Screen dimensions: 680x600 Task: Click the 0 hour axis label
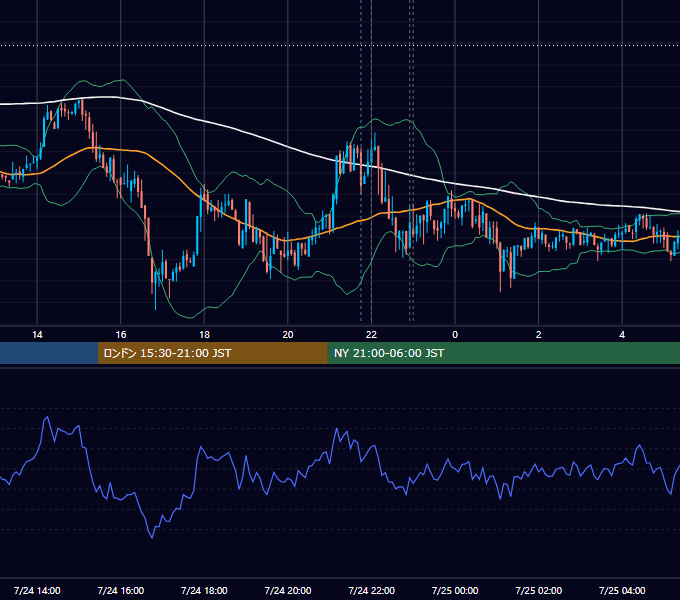[455, 335]
